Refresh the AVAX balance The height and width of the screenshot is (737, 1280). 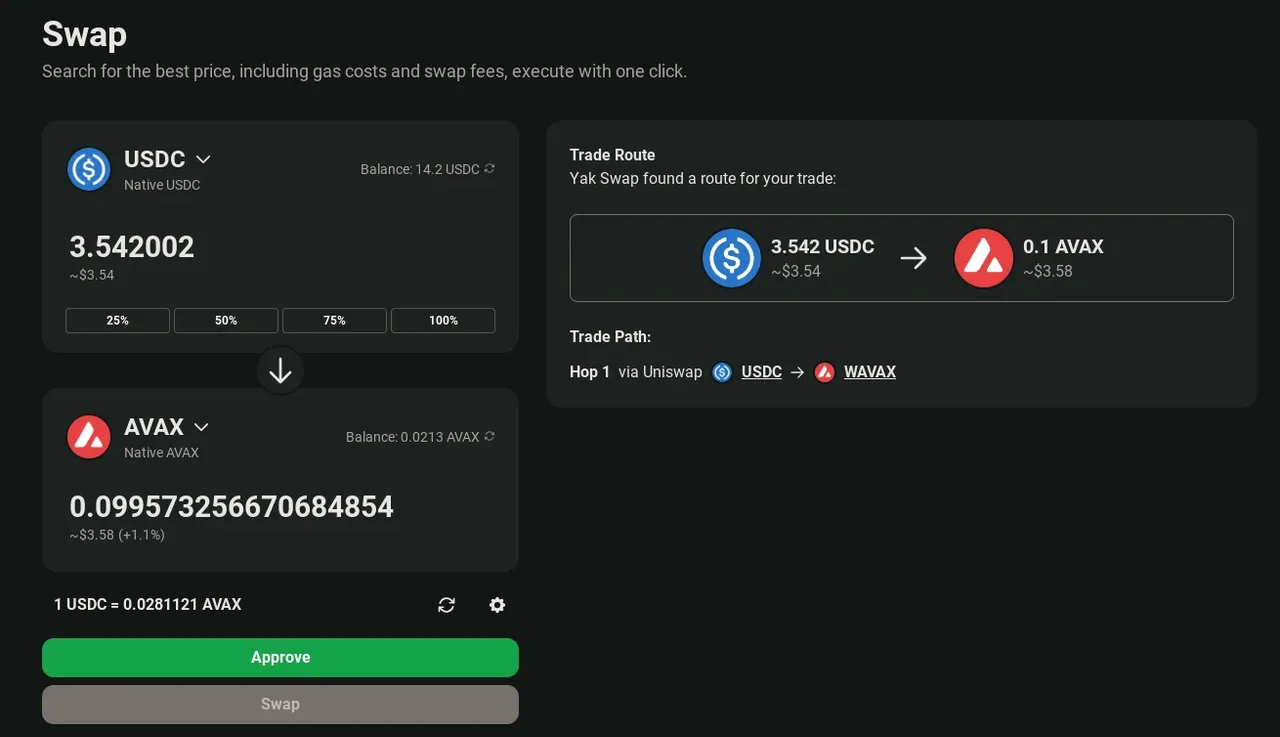click(x=489, y=437)
